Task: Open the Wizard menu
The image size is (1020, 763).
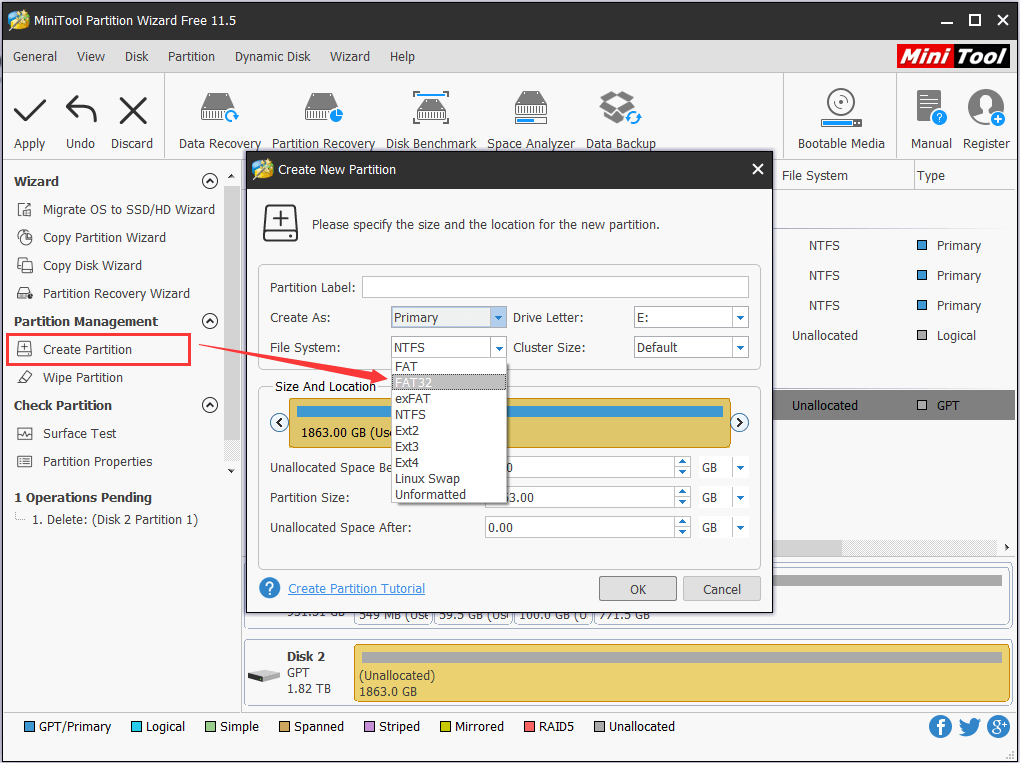Action: coord(349,57)
